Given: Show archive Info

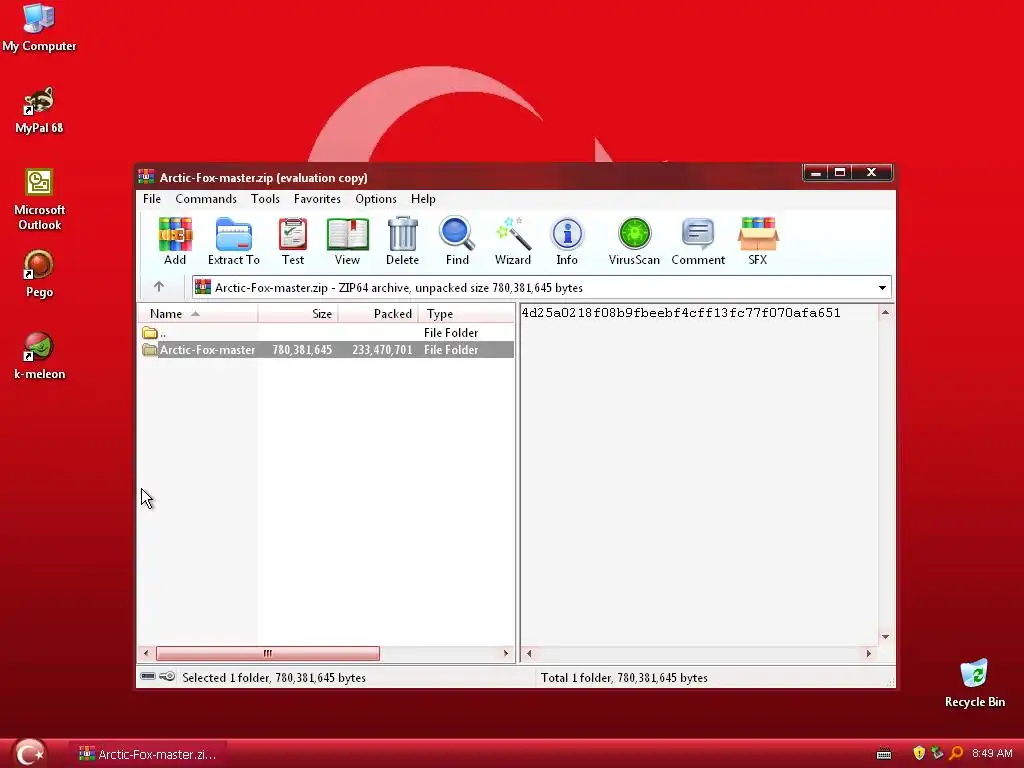Looking at the screenshot, I should tap(567, 241).
